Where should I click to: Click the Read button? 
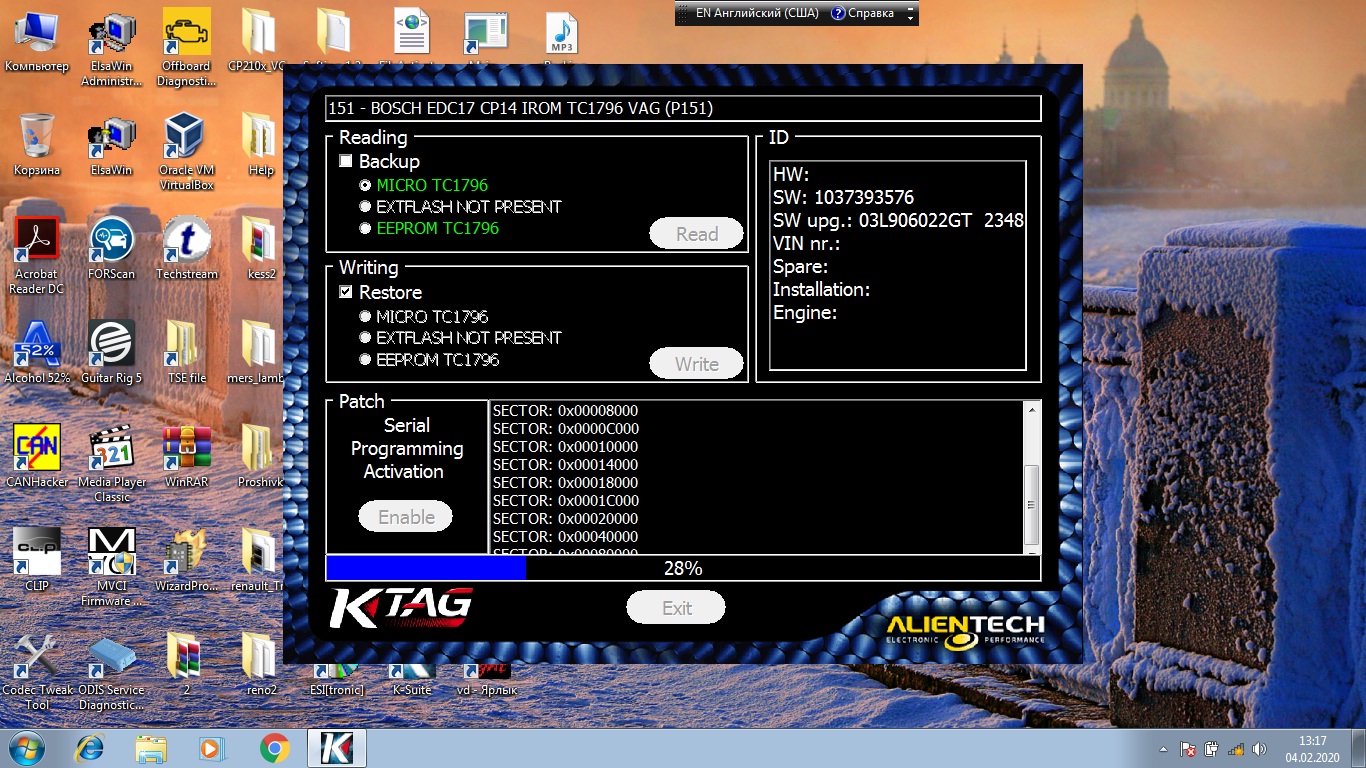pyautogui.click(x=697, y=234)
